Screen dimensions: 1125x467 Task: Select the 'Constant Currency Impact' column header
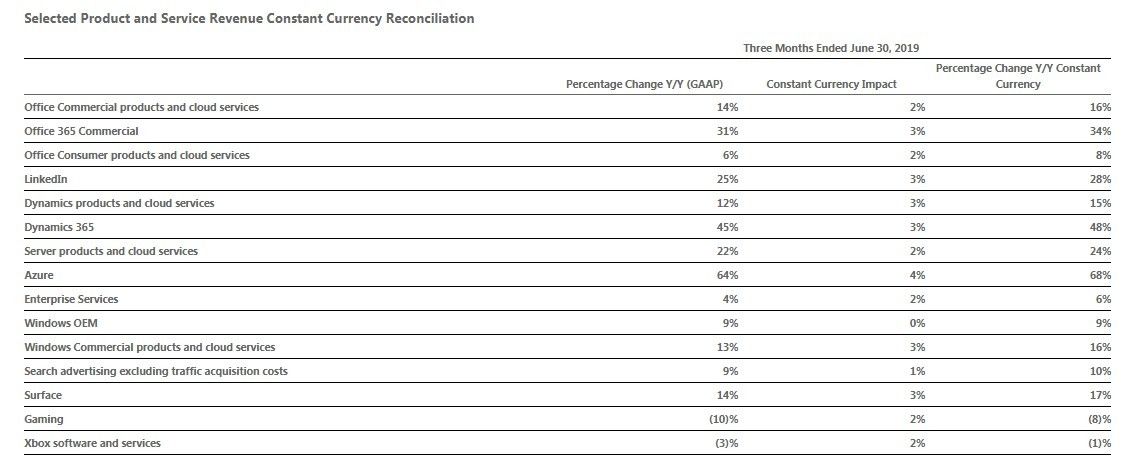pos(831,84)
